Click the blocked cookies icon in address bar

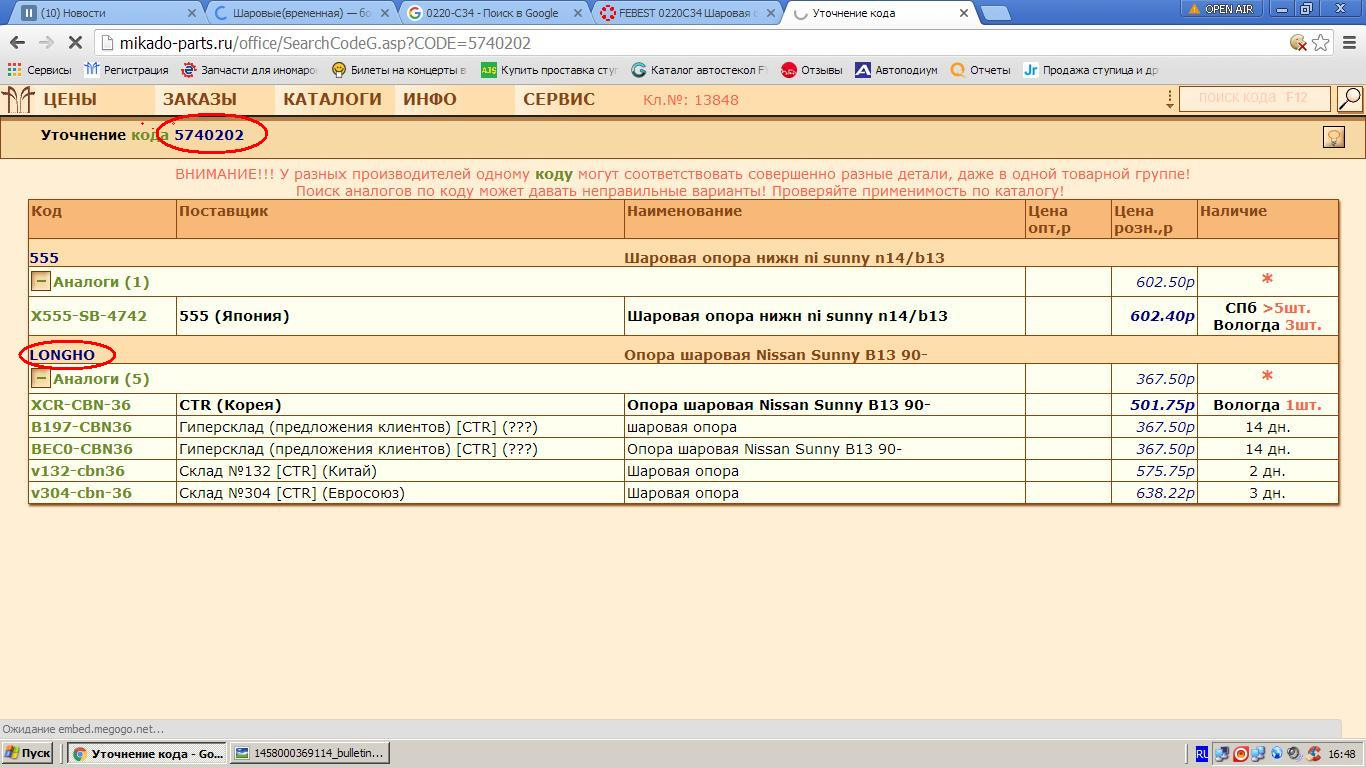pos(1298,43)
